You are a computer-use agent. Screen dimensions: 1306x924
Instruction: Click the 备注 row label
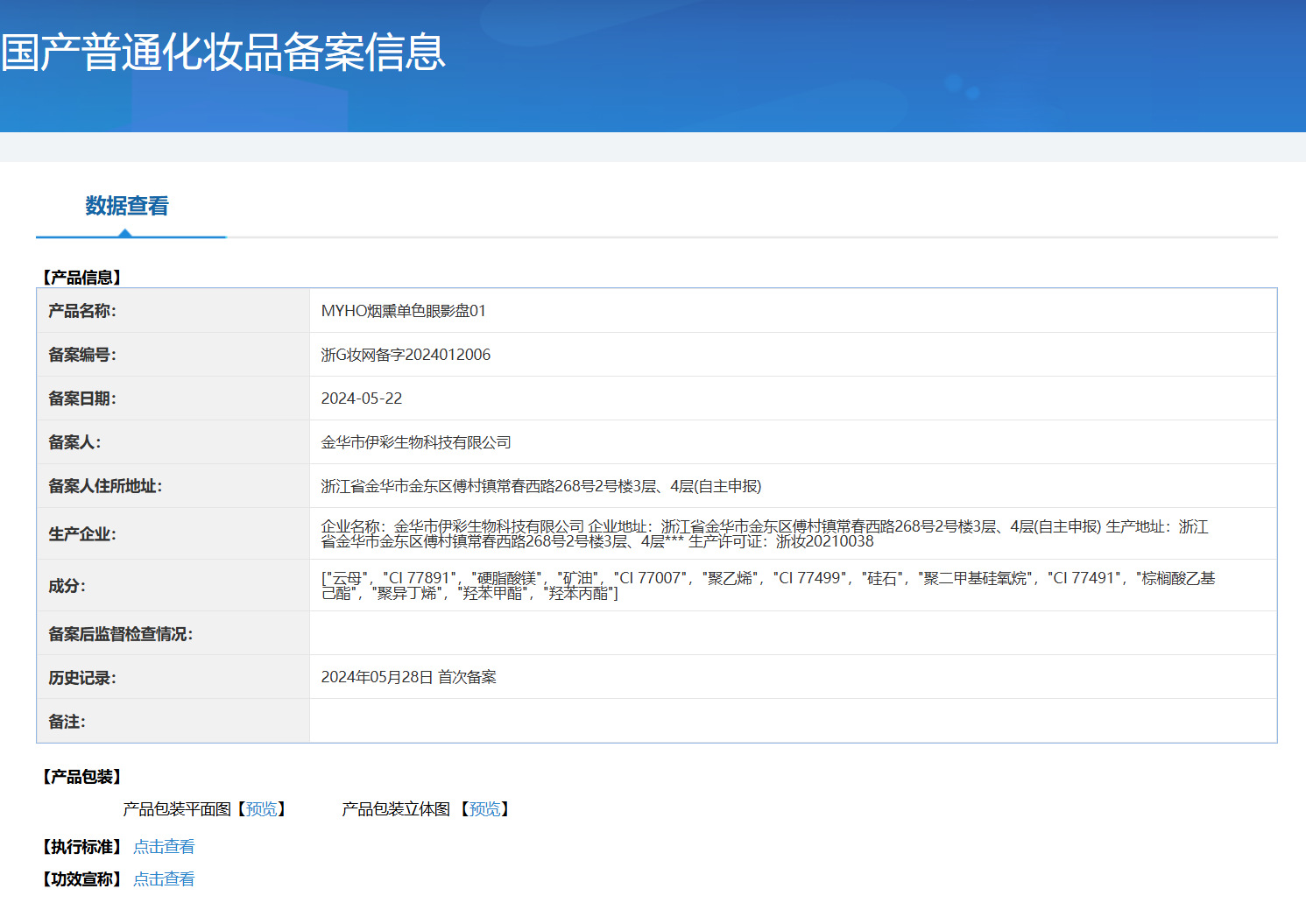click(x=67, y=722)
